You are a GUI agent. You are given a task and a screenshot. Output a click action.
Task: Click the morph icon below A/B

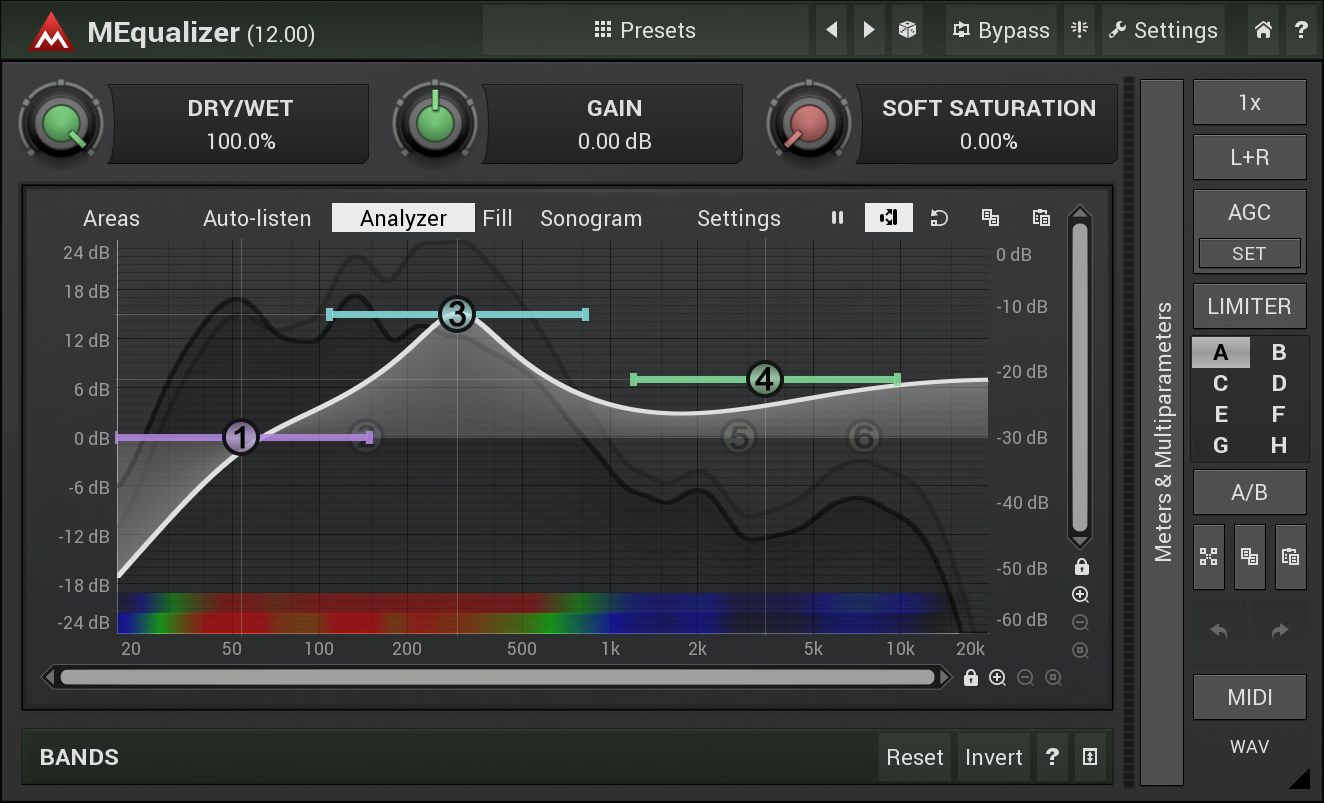point(1209,556)
